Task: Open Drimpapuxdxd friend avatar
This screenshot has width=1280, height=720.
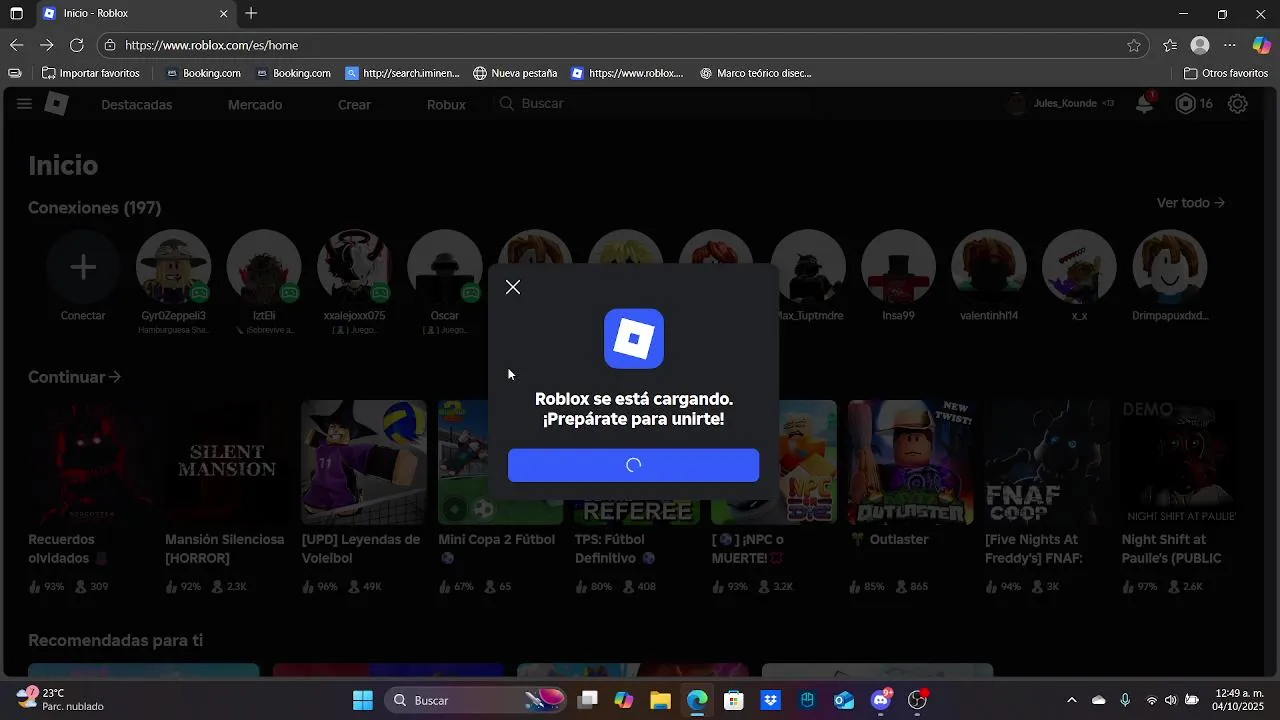Action: click(1170, 267)
